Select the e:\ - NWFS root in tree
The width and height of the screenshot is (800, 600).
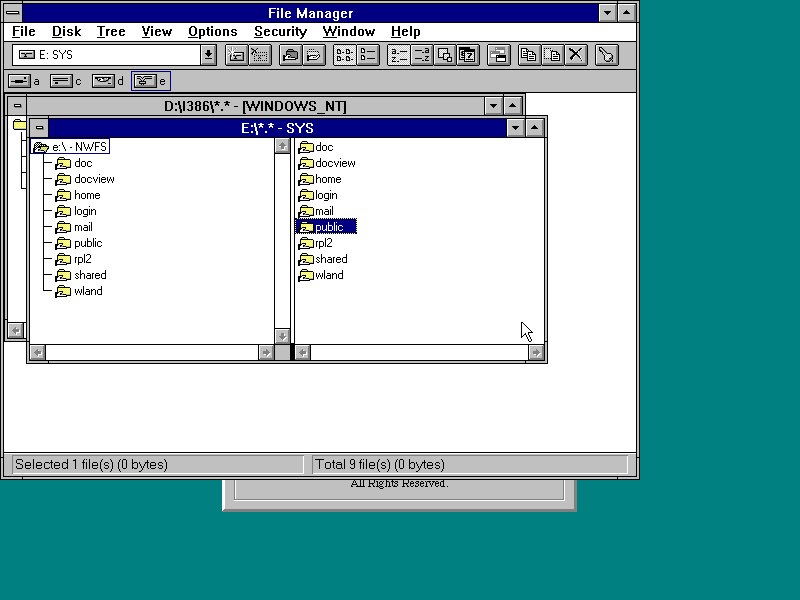coord(70,147)
